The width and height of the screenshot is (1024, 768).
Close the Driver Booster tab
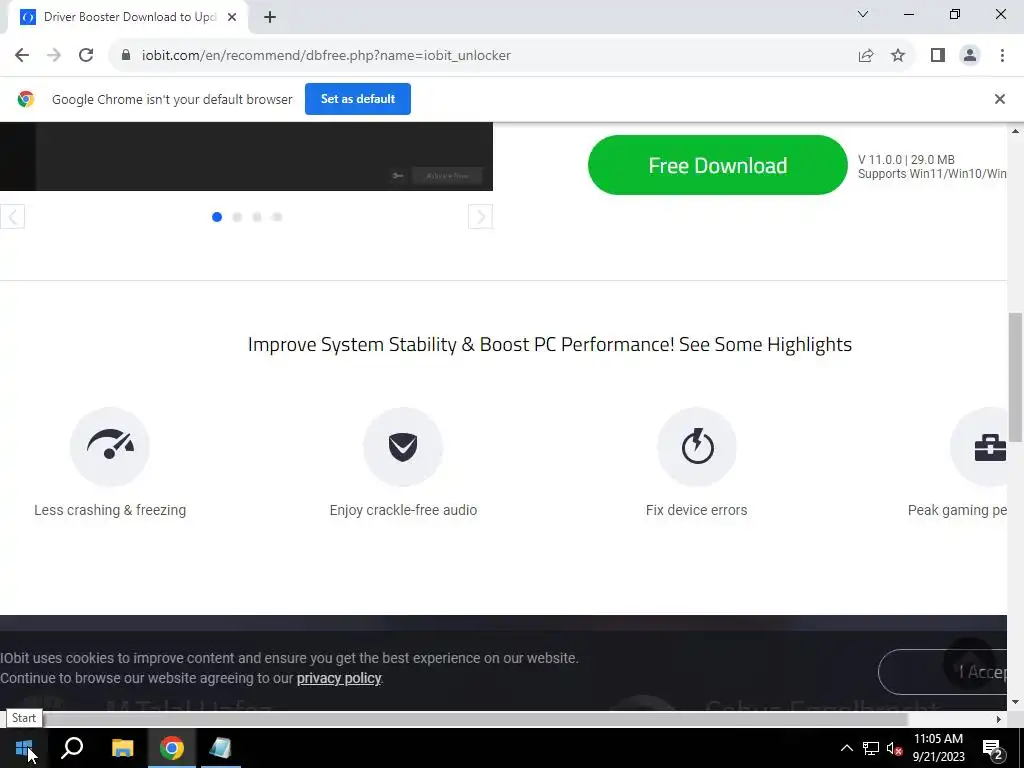pyautogui.click(x=232, y=17)
